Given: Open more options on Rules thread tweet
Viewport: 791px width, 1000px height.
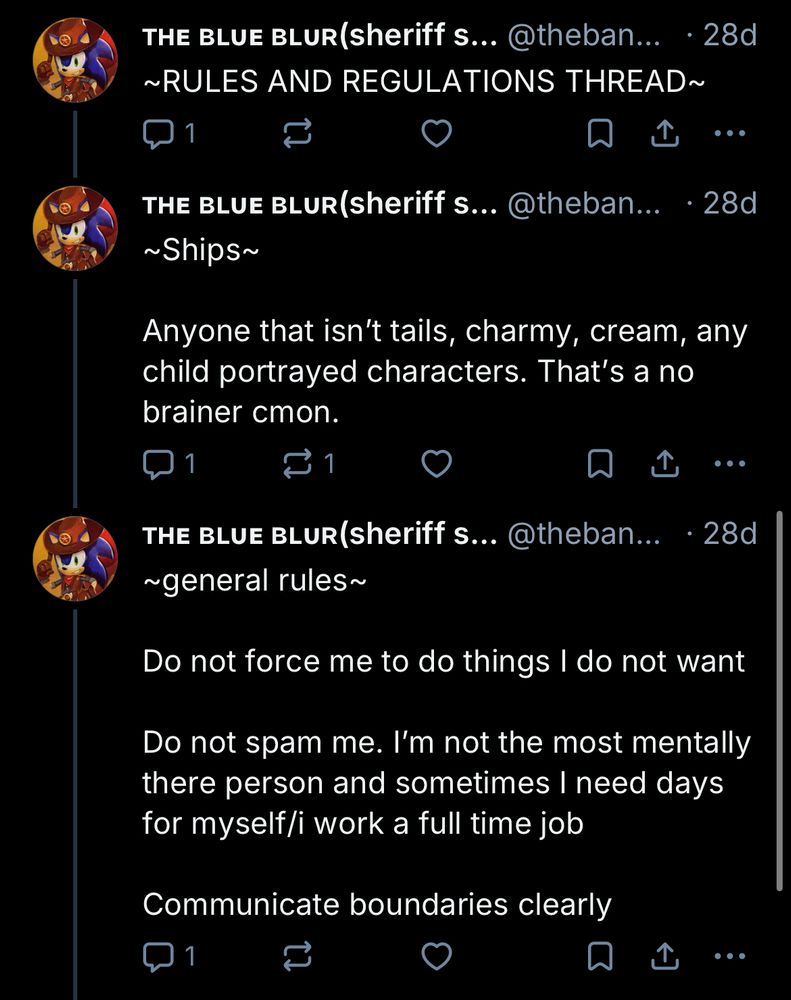Looking at the screenshot, I should coord(731,134).
